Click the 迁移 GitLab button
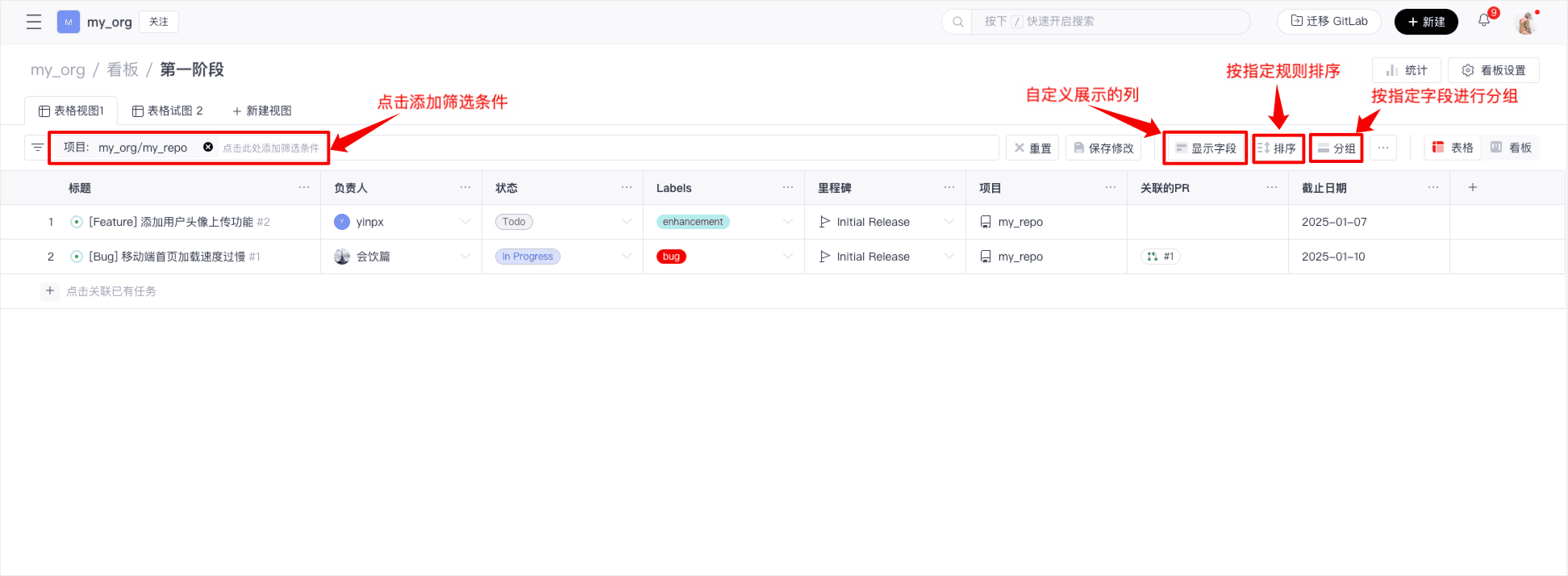The height and width of the screenshot is (576, 1568). (x=1329, y=22)
